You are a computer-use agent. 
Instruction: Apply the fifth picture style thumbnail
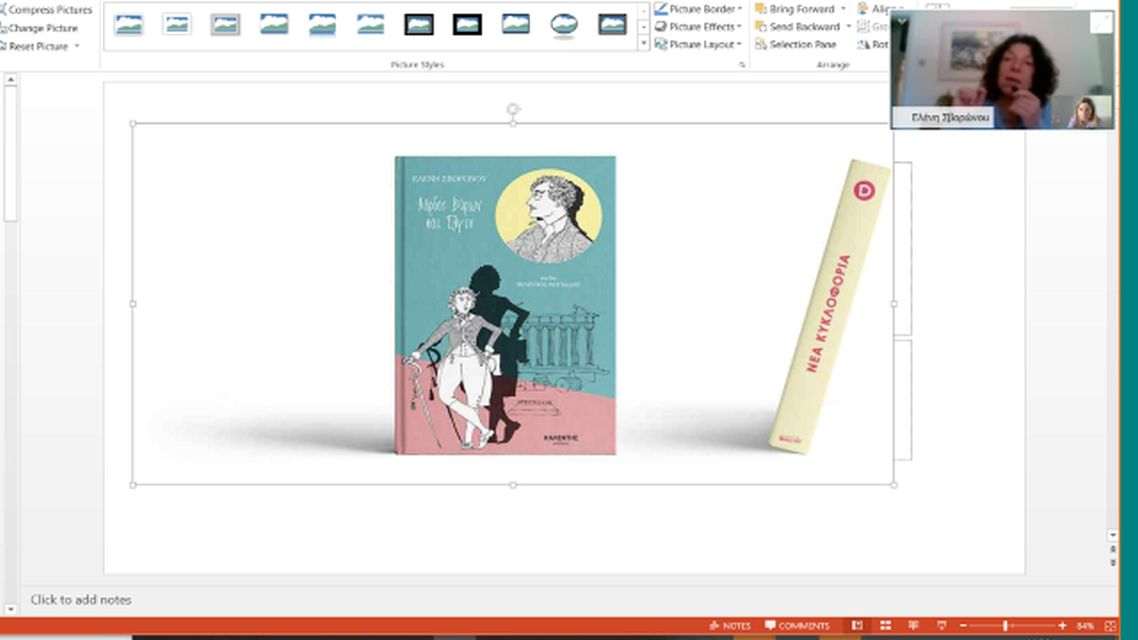pos(322,25)
